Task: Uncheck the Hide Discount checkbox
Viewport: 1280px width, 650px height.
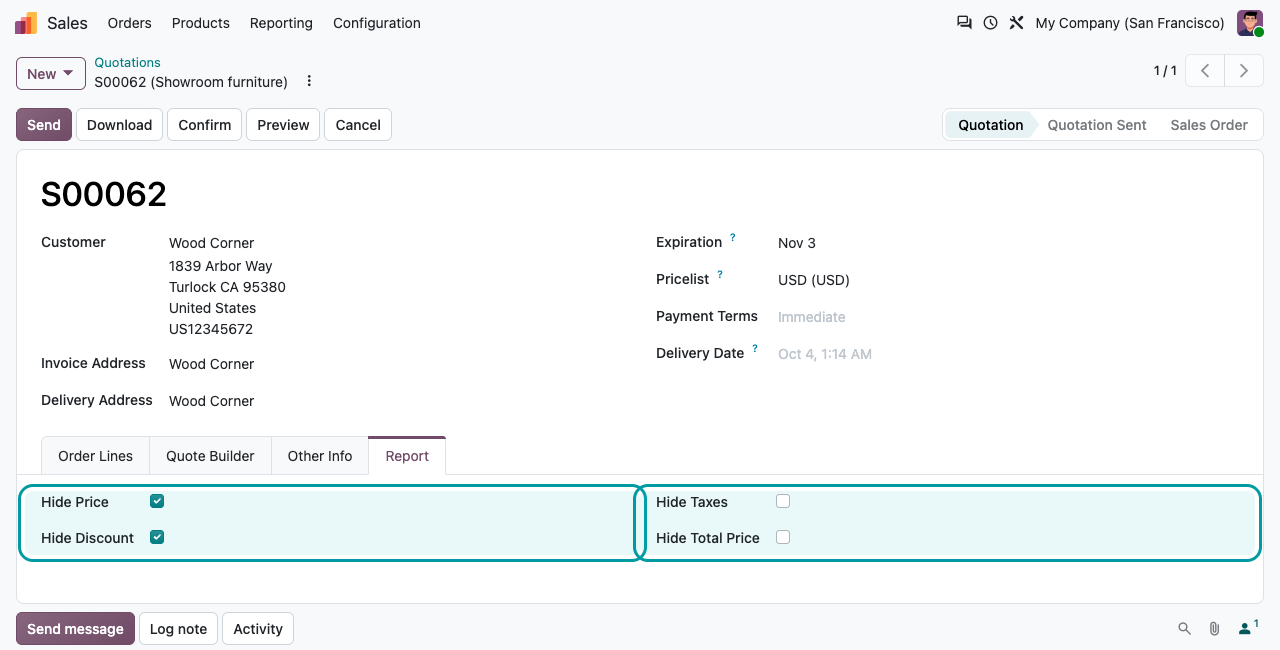Action: tap(157, 537)
